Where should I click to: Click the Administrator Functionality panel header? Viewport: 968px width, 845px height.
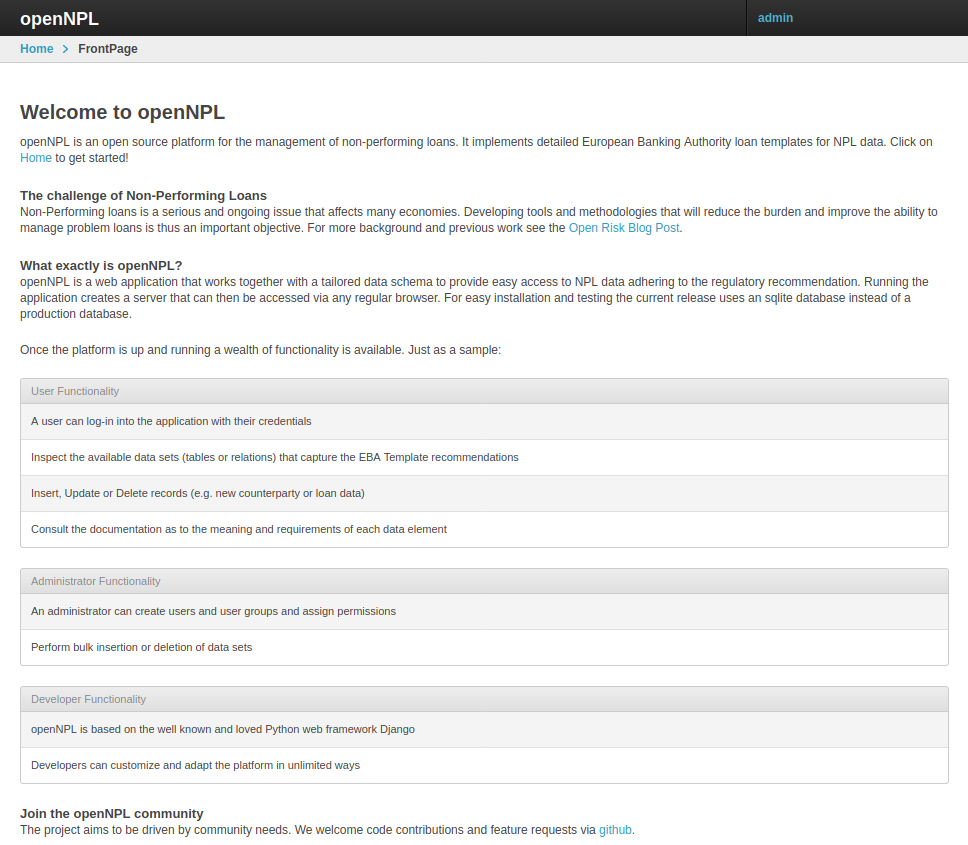[x=95, y=581]
